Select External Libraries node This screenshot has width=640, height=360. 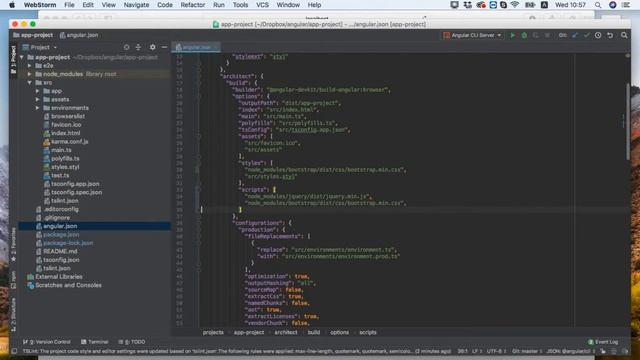pos(59,277)
